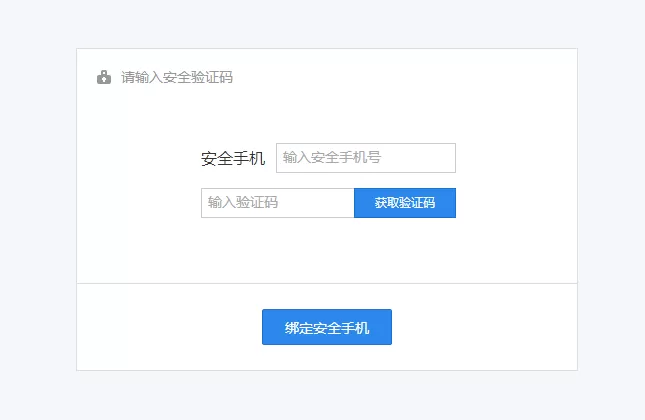
Task: Click the white text on 绑定安全手机
Action: [327, 328]
